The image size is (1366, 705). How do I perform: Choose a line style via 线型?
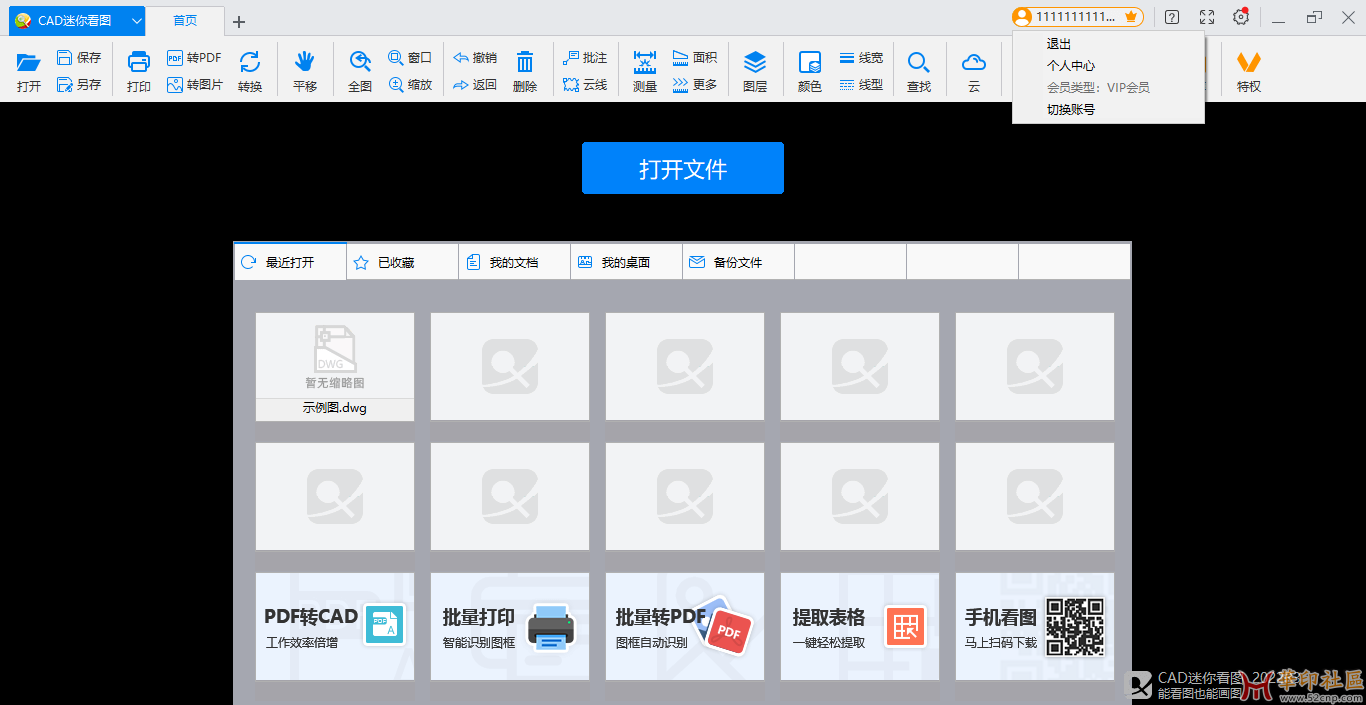pyautogui.click(x=861, y=85)
